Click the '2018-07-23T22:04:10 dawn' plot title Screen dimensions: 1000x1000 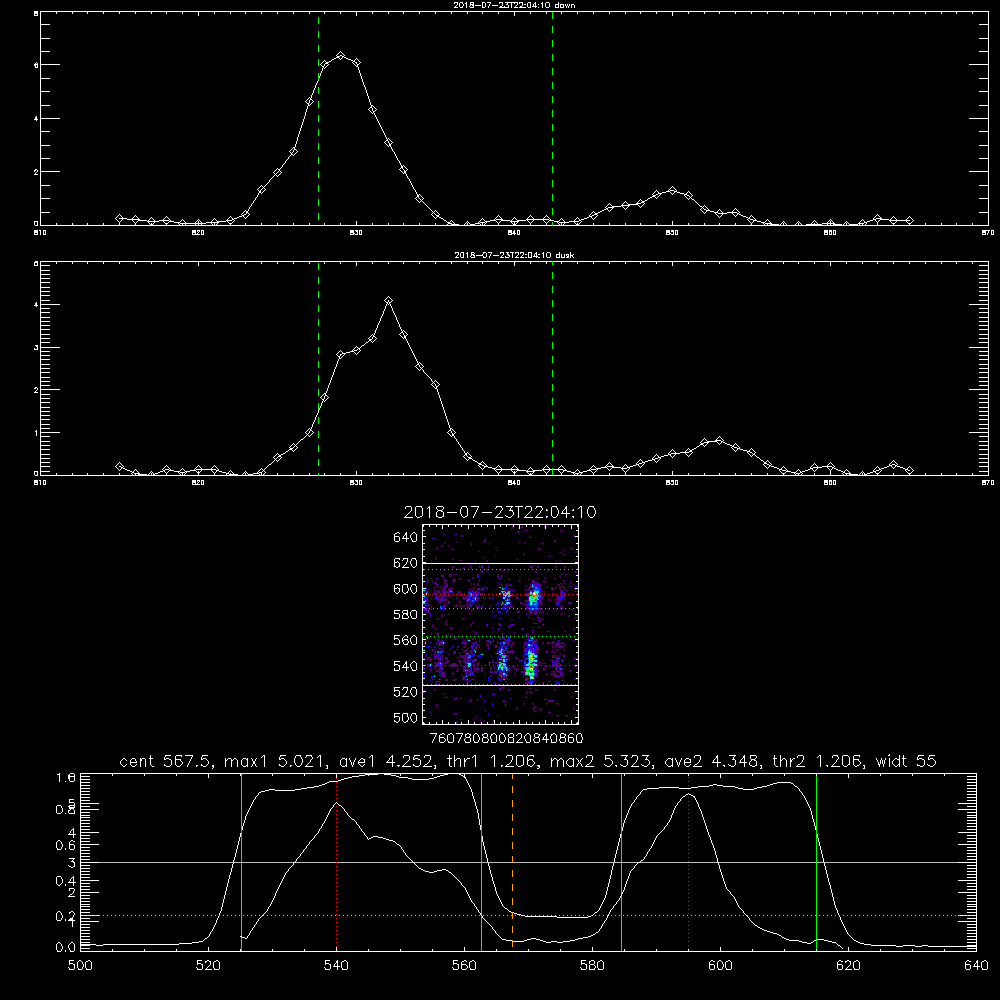pyautogui.click(x=514, y=5)
